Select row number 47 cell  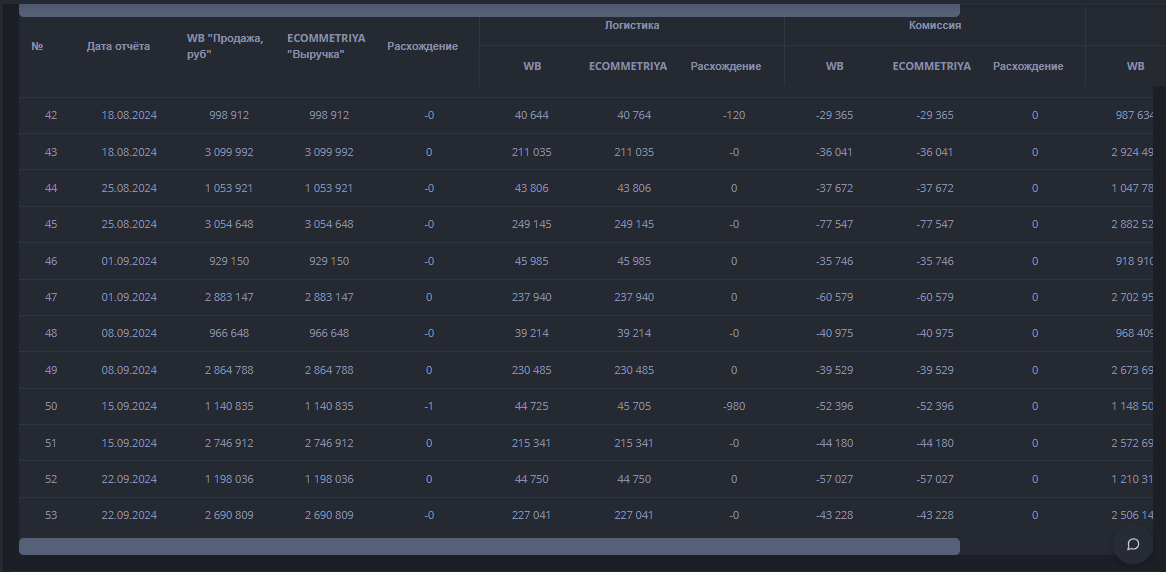(51, 297)
